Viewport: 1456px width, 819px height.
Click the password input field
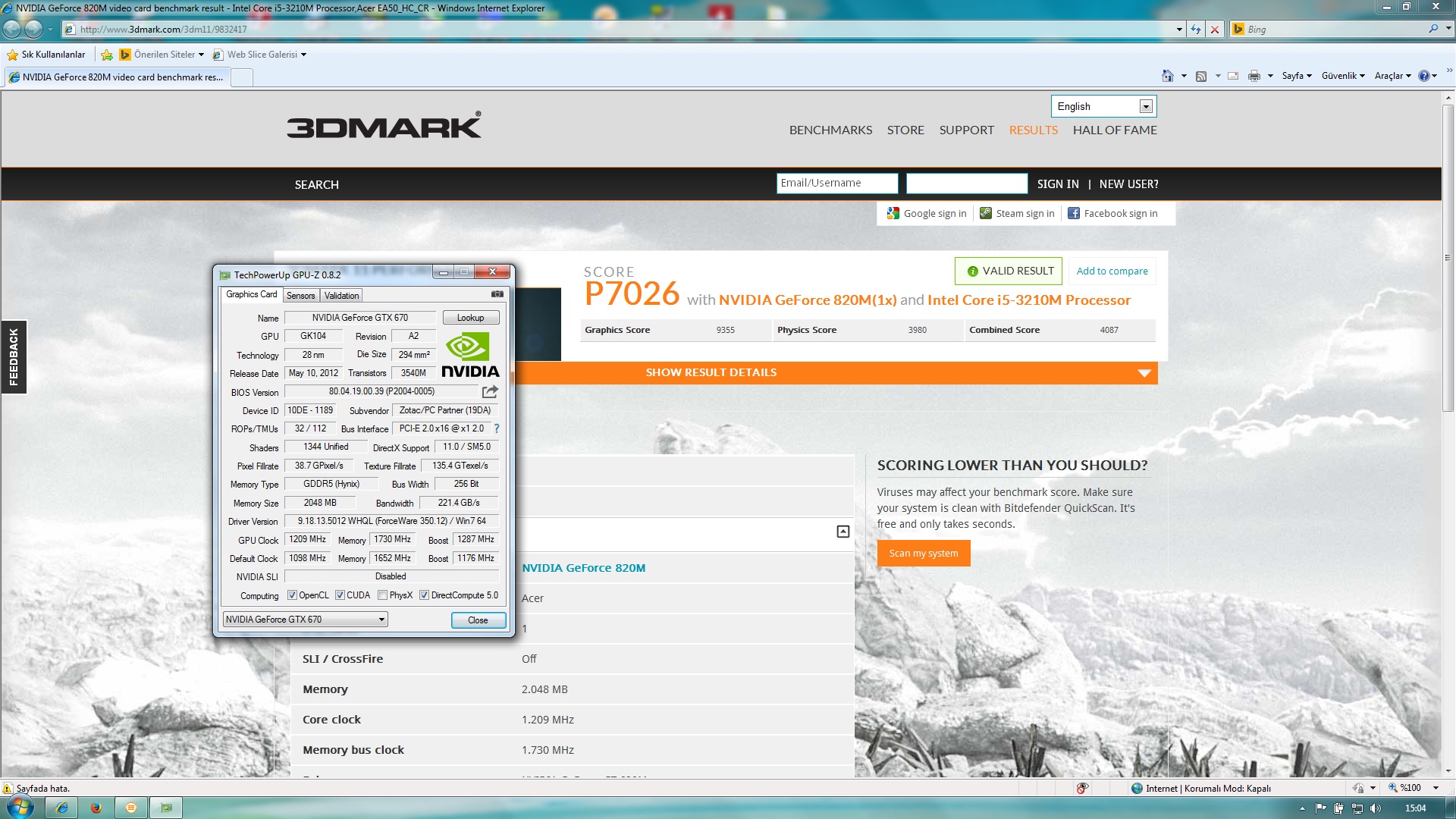(x=967, y=184)
